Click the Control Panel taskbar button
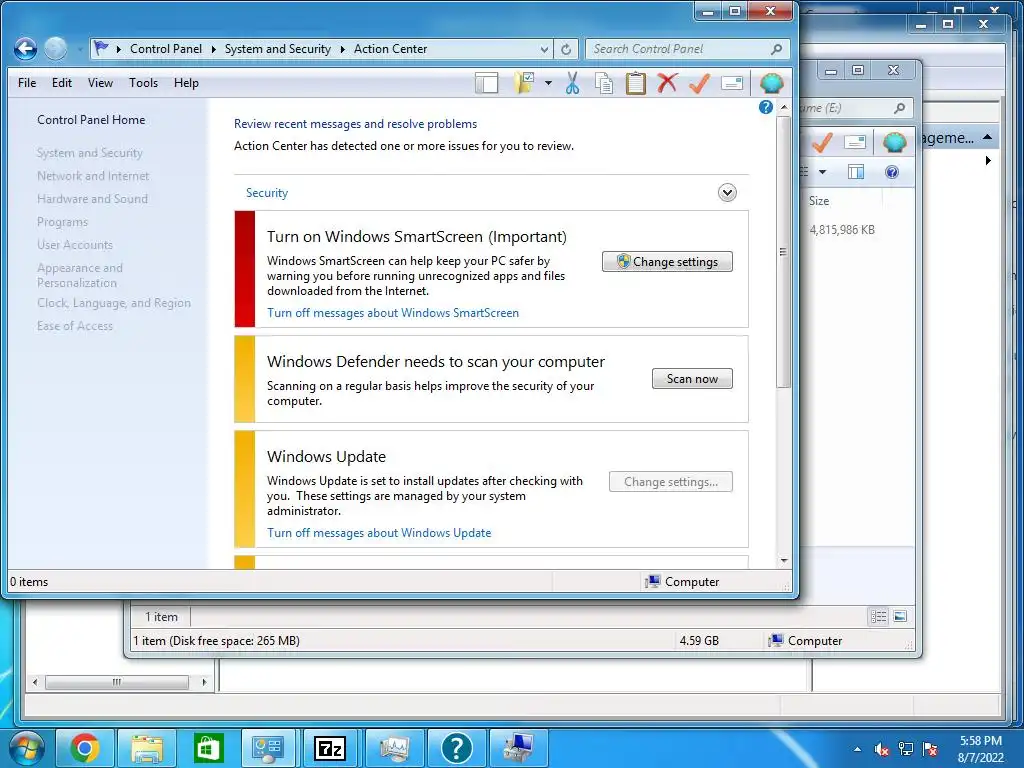This screenshot has width=1024, height=768. coord(268,748)
